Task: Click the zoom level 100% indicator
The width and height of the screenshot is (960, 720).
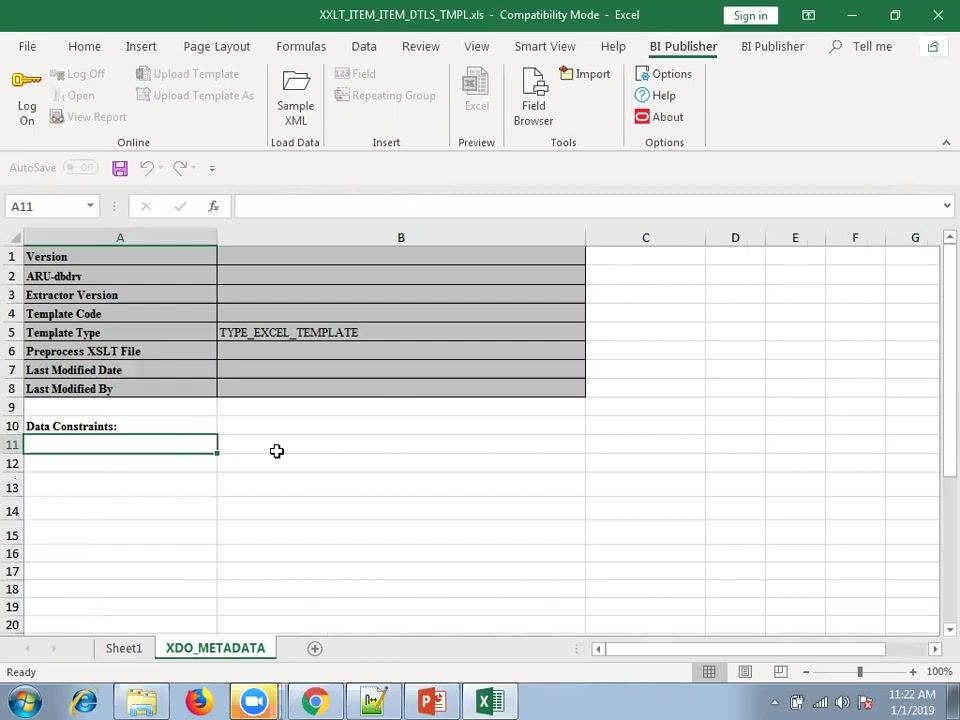Action: pos(939,672)
